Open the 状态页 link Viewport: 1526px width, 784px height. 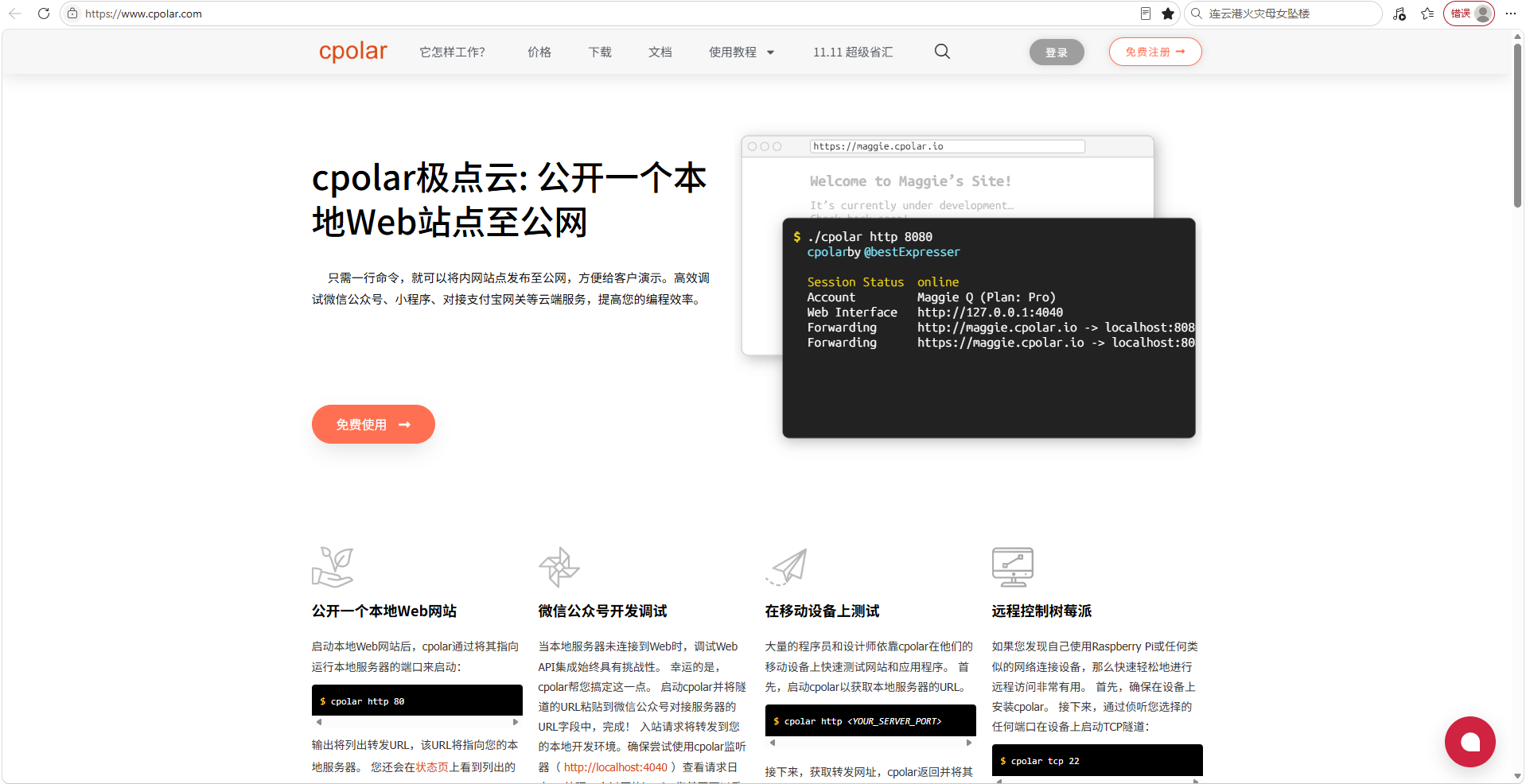tap(432, 767)
